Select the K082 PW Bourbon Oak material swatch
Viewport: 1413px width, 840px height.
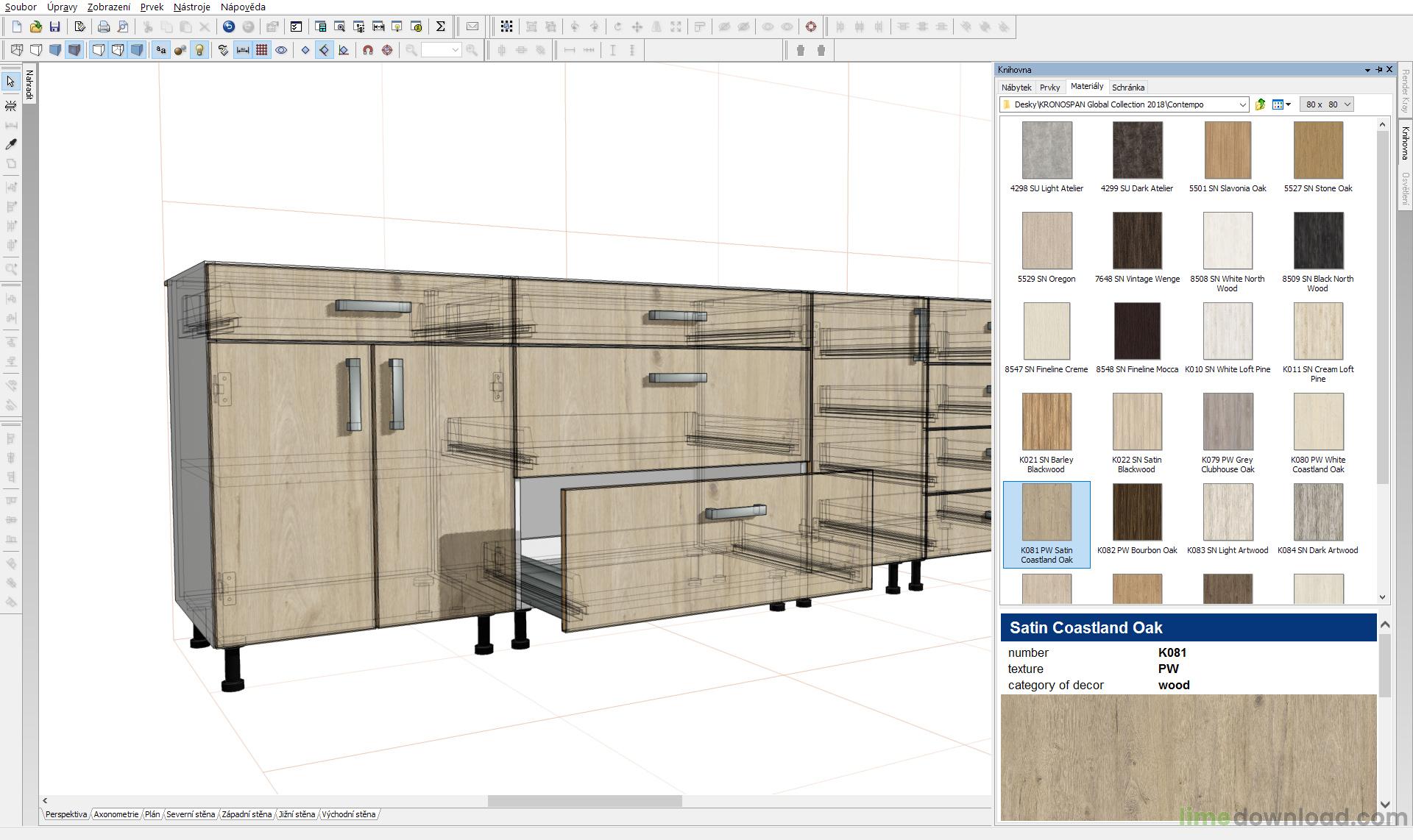[x=1137, y=519]
